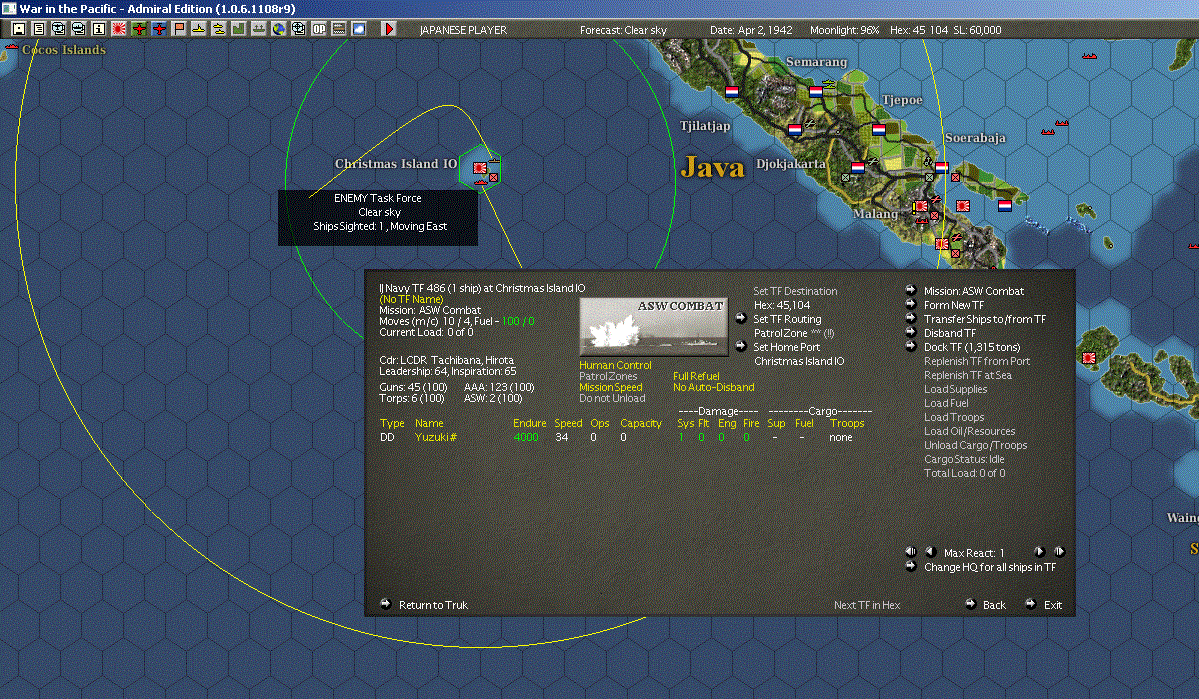This screenshot has width=1199, height=699.
Task: Click Set TF Destination label
Action: coord(794,291)
